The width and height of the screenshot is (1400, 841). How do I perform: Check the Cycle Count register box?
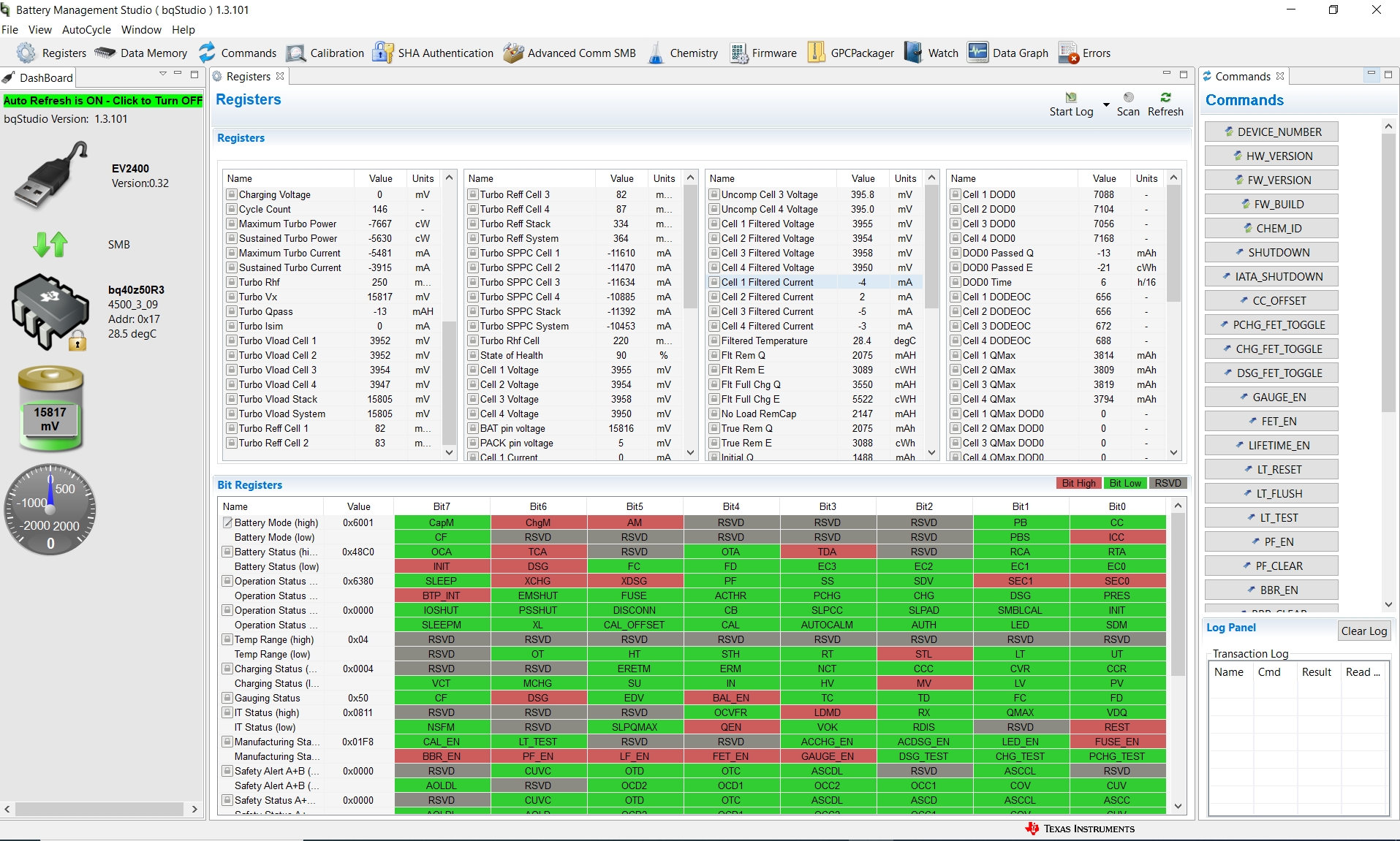coord(231,209)
